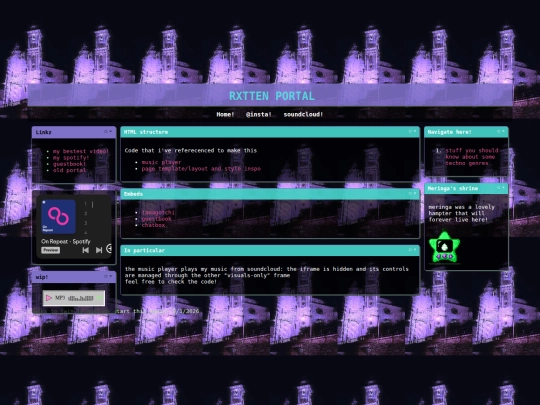Image resolution: width=540 pixels, height=405 pixels.
Task: Play the MP3 player in wip! panel
Action: click(49, 298)
